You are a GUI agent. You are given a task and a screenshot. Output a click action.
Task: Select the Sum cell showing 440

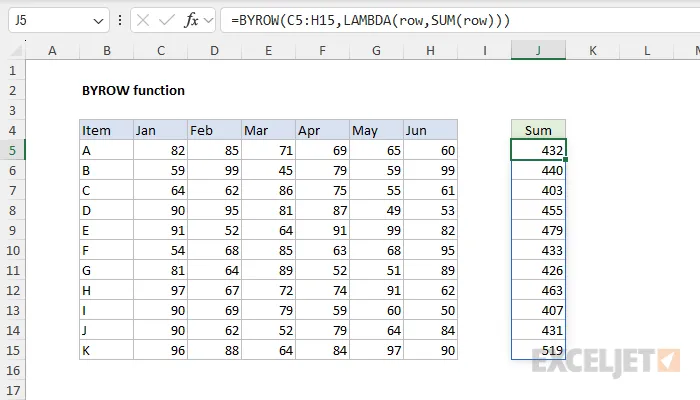pyautogui.click(x=538, y=171)
